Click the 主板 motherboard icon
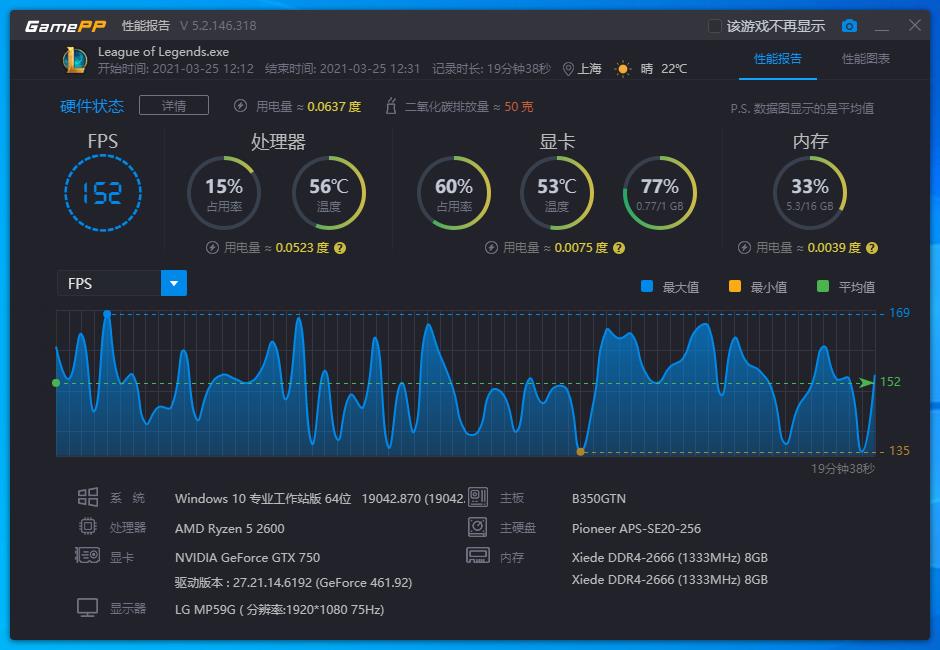The image size is (940, 650). (477, 498)
